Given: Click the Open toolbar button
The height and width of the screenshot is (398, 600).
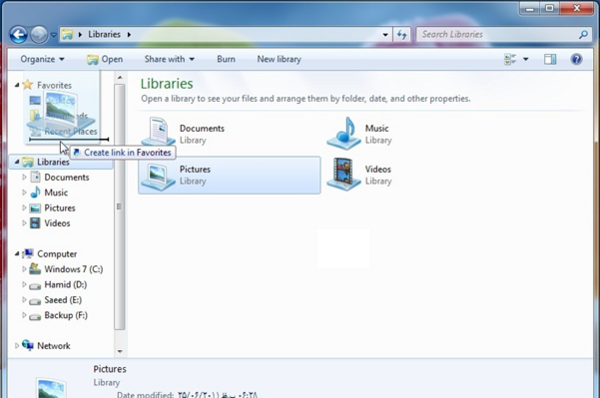Looking at the screenshot, I should [x=105, y=59].
